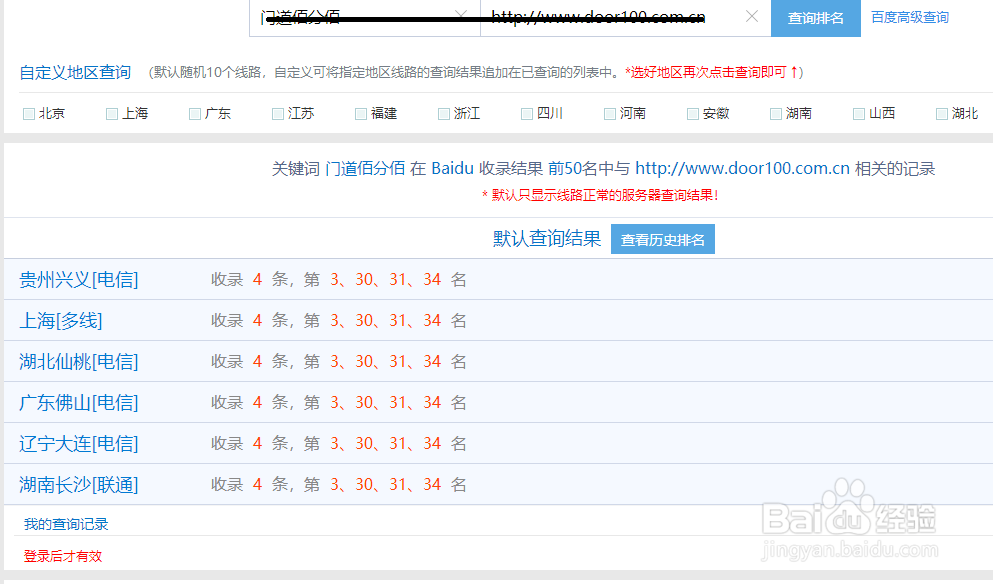Check the 北京 region checkbox
Image resolution: width=993 pixels, height=584 pixels.
point(28,114)
